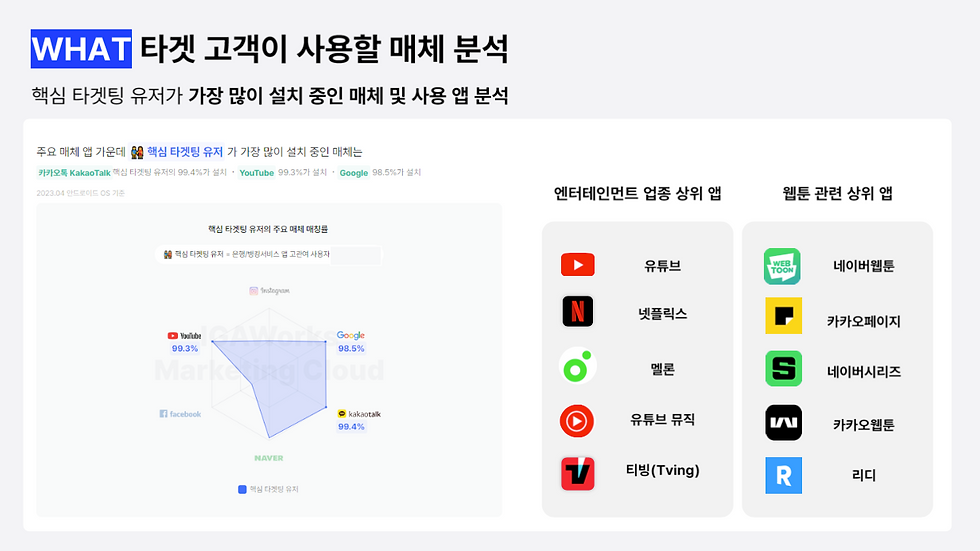Click the Melon app icon
The width and height of the screenshot is (980, 551).
pyautogui.click(x=578, y=365)
